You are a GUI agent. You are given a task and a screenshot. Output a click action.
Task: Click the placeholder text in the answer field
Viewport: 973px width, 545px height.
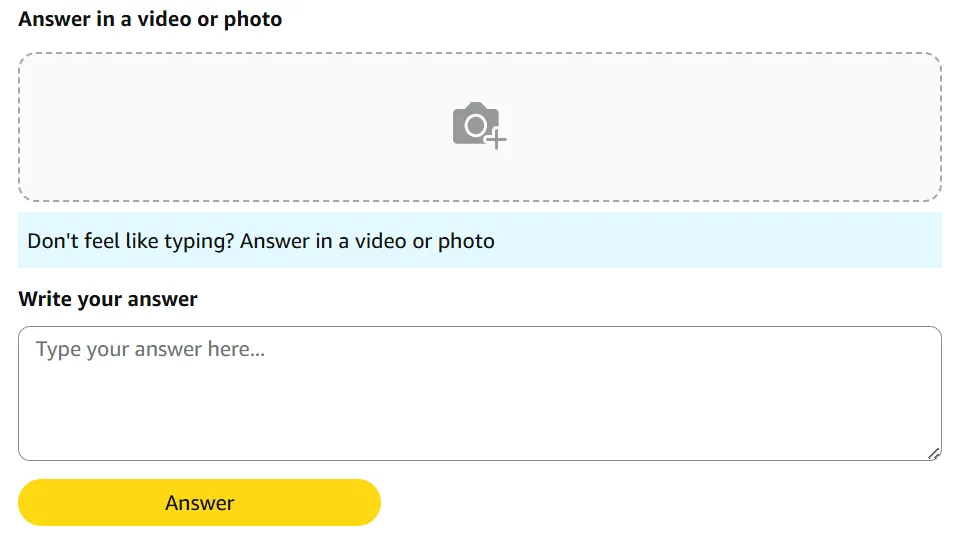[150, 350]
